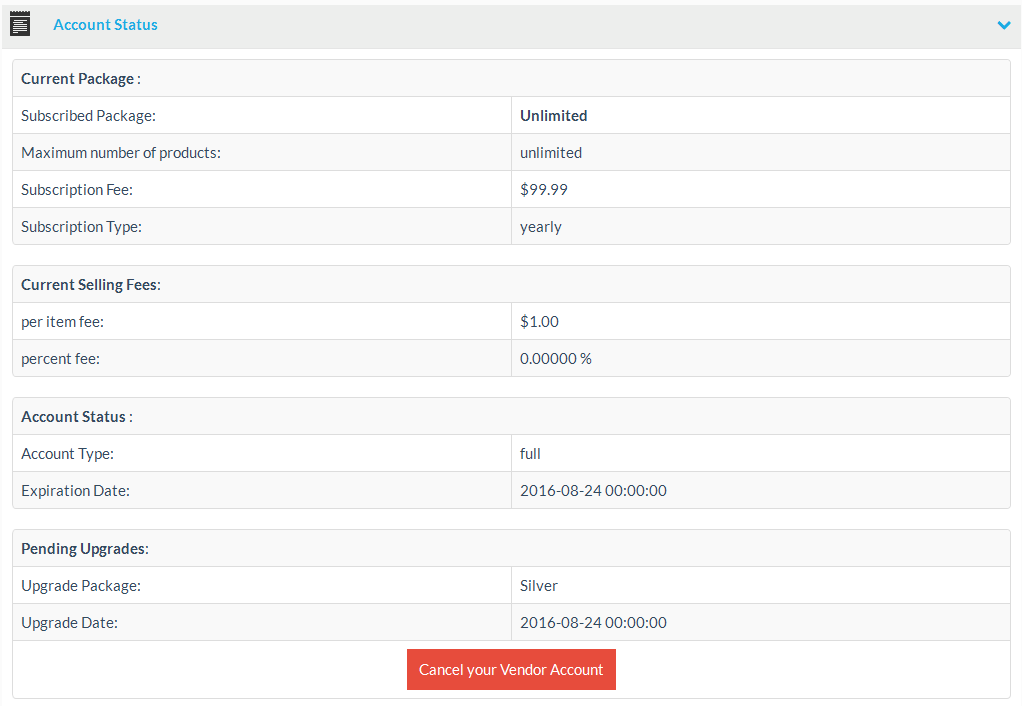Select the 0.00000 % percent fee value
The height and width of the screenshot is (706, 1022).
pyautogui.click(x=555, y=359)
